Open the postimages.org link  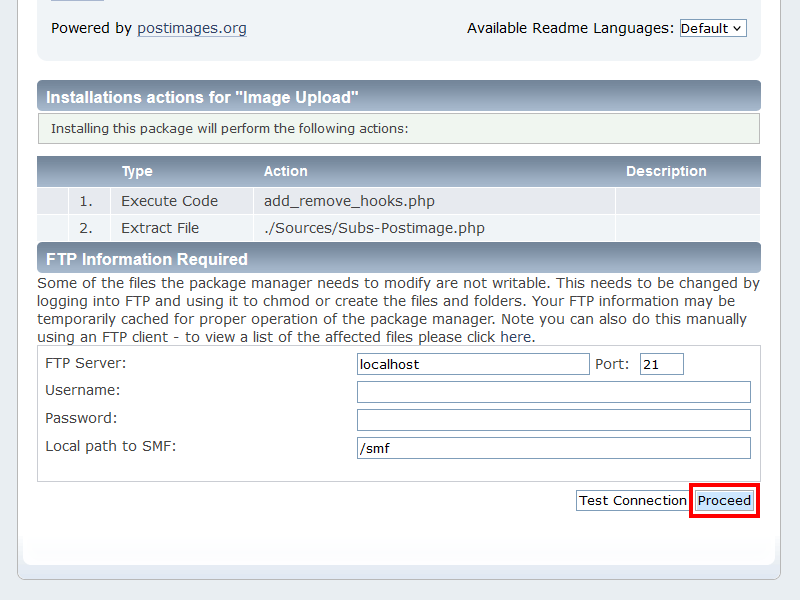click(x=191, y=29)
